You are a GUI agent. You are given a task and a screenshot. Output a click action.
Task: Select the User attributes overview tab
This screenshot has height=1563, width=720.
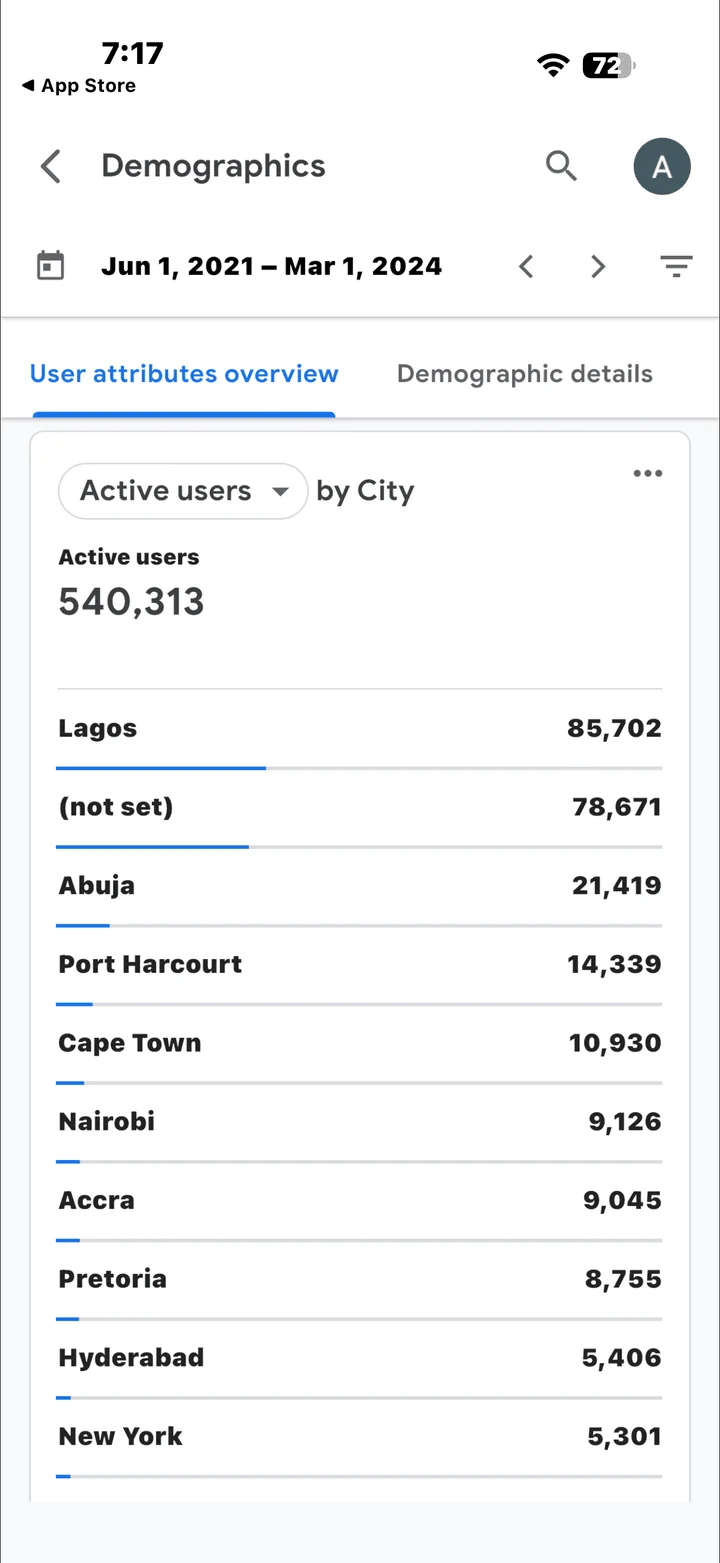click(184, 374)
